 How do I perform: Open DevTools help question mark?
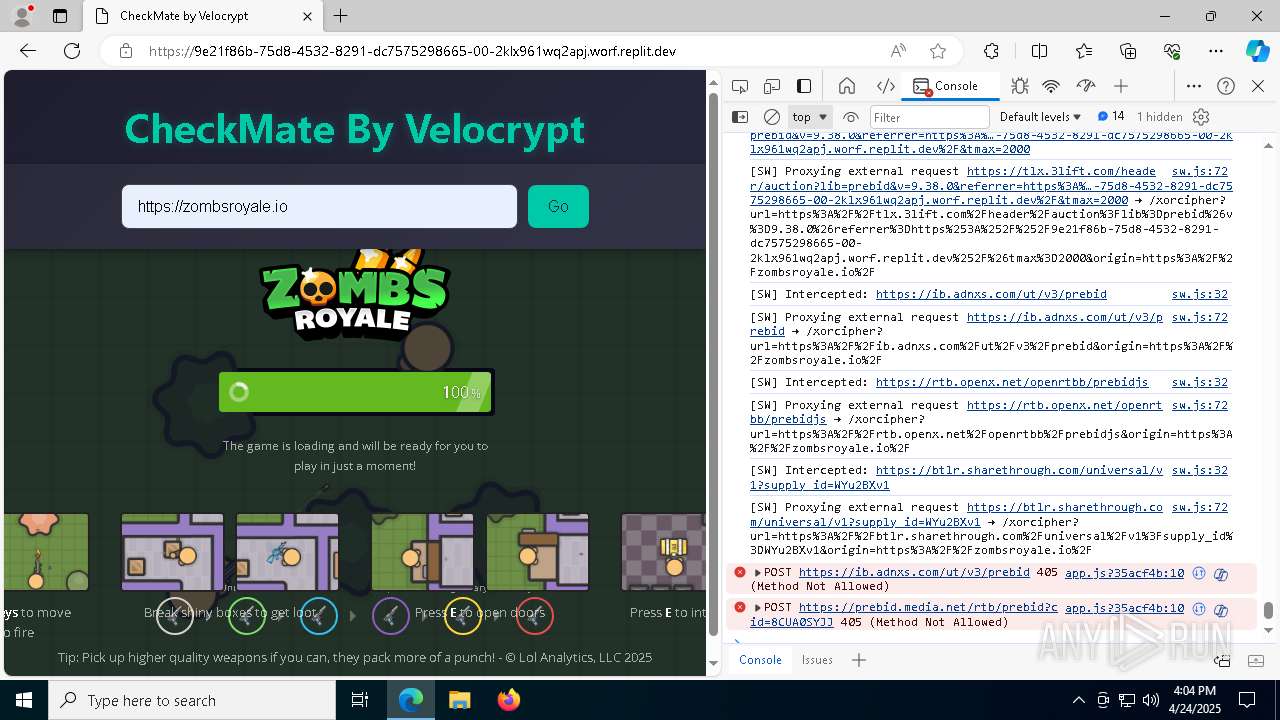[x=1226, y=86]
